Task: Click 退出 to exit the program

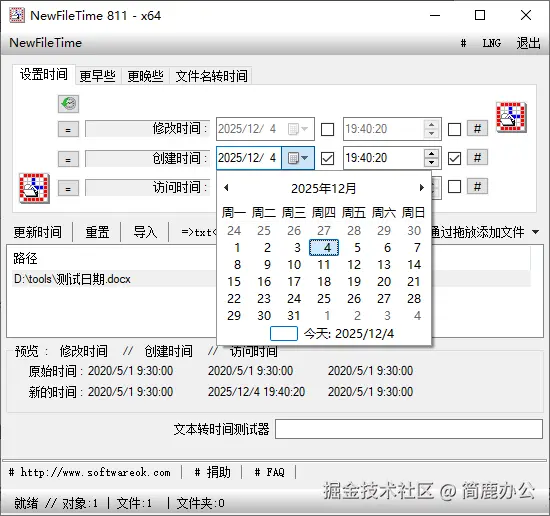Action: 528,43
